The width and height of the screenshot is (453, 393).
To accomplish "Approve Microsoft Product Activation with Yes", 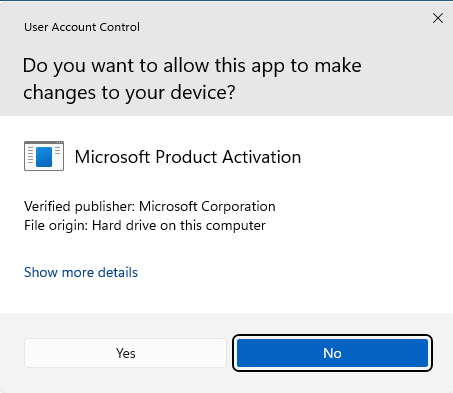I will click(125, 353).
